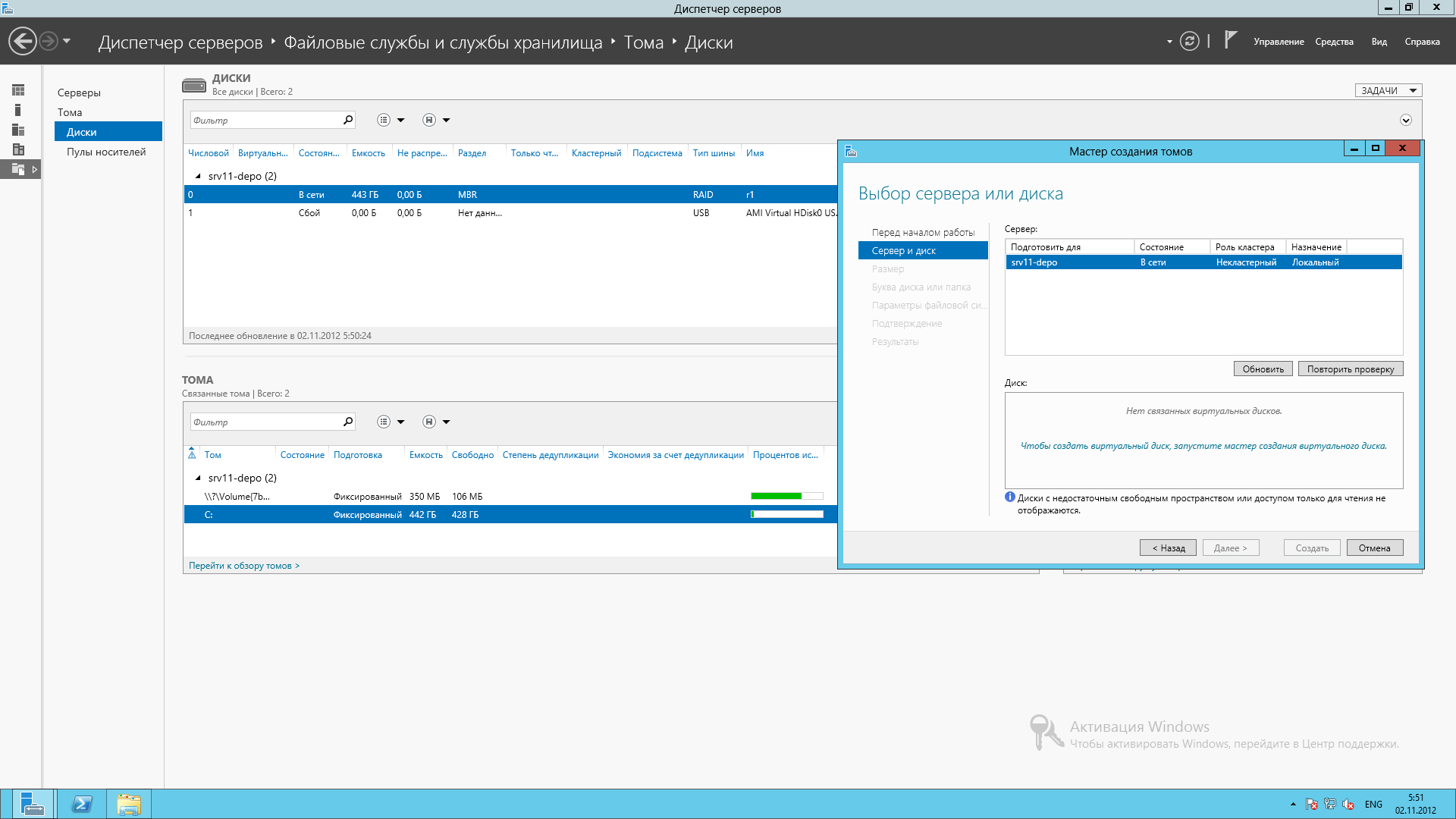Open navigation history dropdown next to forward arrow
Screen dimensions: 1456x819
(x=67, y=41)
